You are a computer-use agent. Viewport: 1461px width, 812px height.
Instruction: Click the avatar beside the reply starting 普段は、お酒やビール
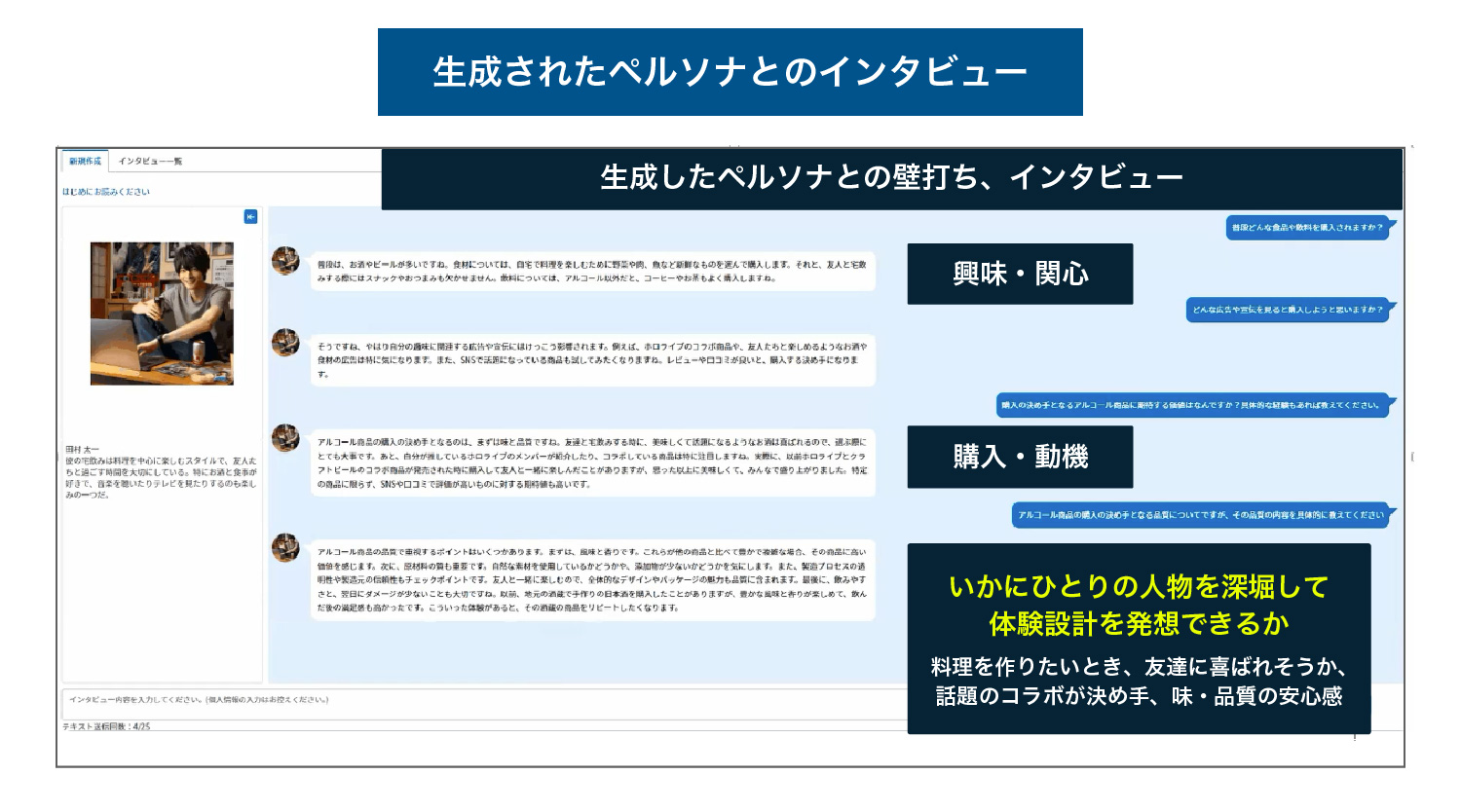point(285,260)
